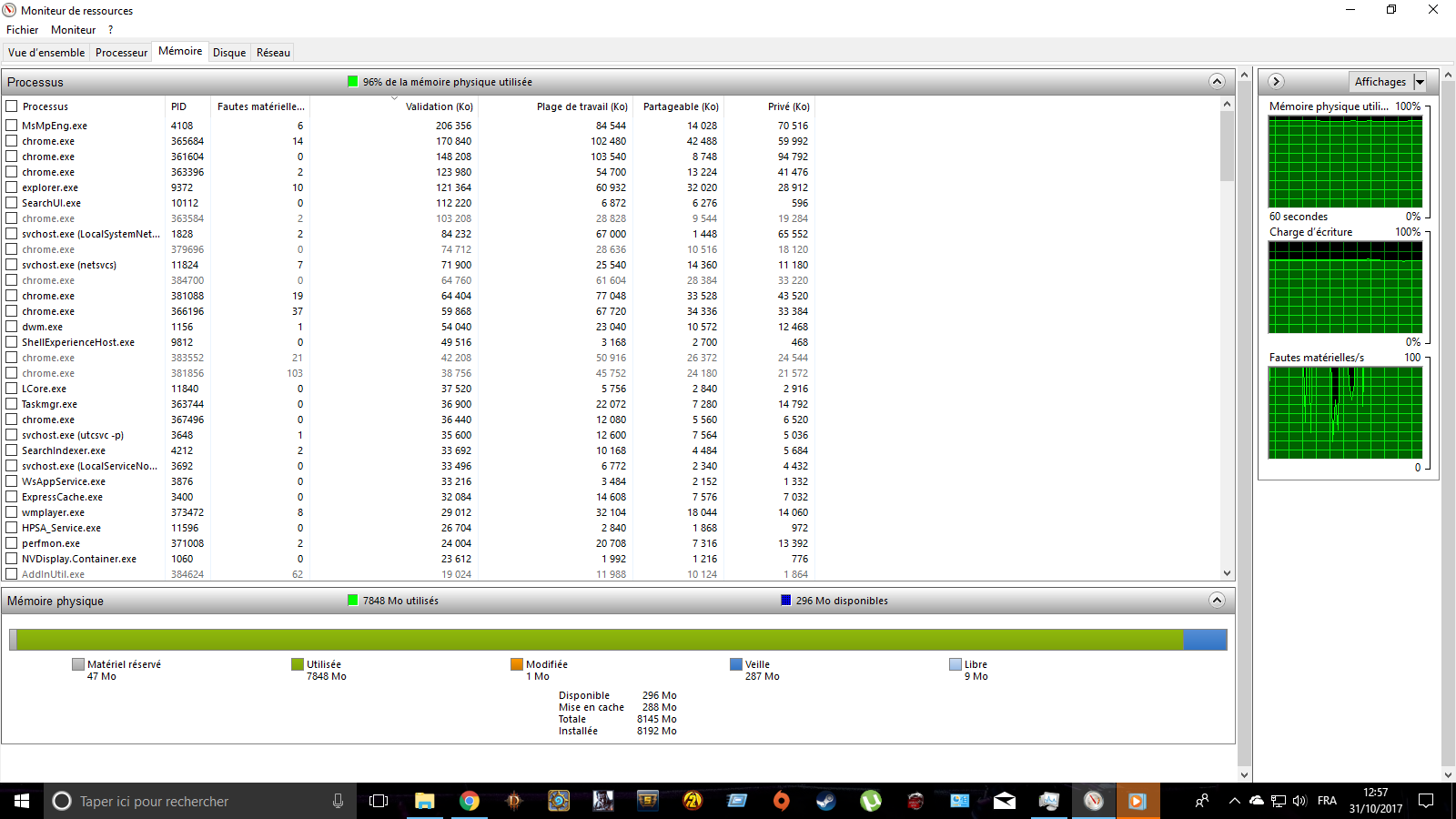
Task: Sort by Privé (Ko) column header
Action: point(768,106)
